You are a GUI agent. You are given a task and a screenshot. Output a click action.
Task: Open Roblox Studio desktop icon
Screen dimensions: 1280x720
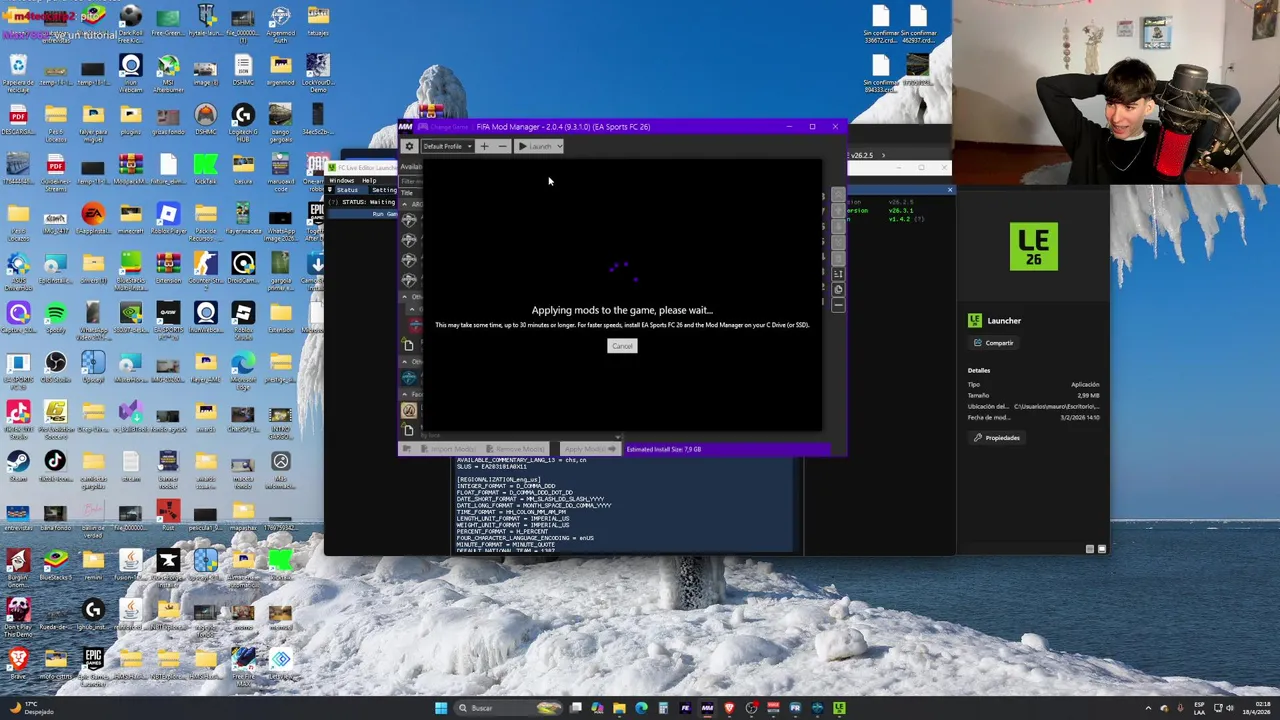(x=242, y=320)
